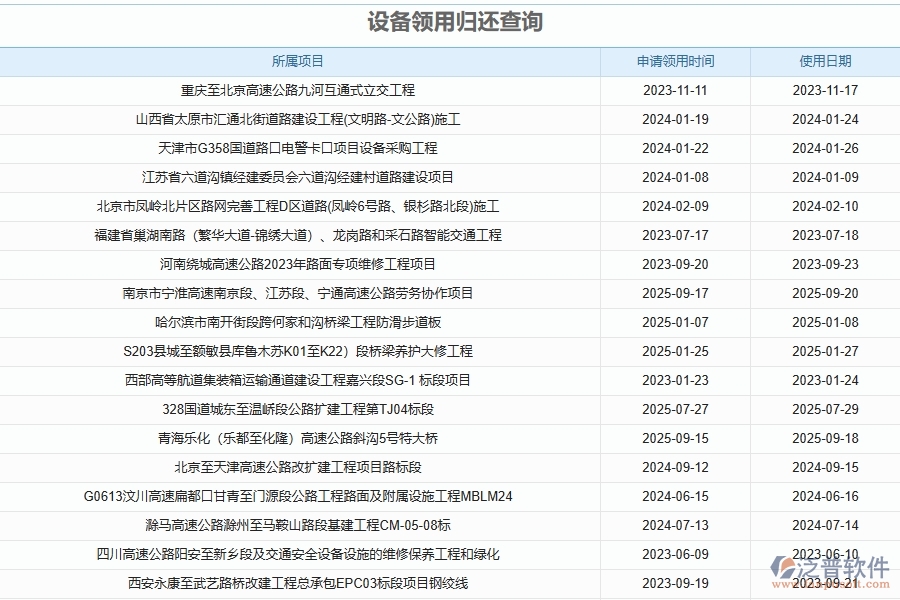Sort by the 所属项目 column header

point(301,61)
